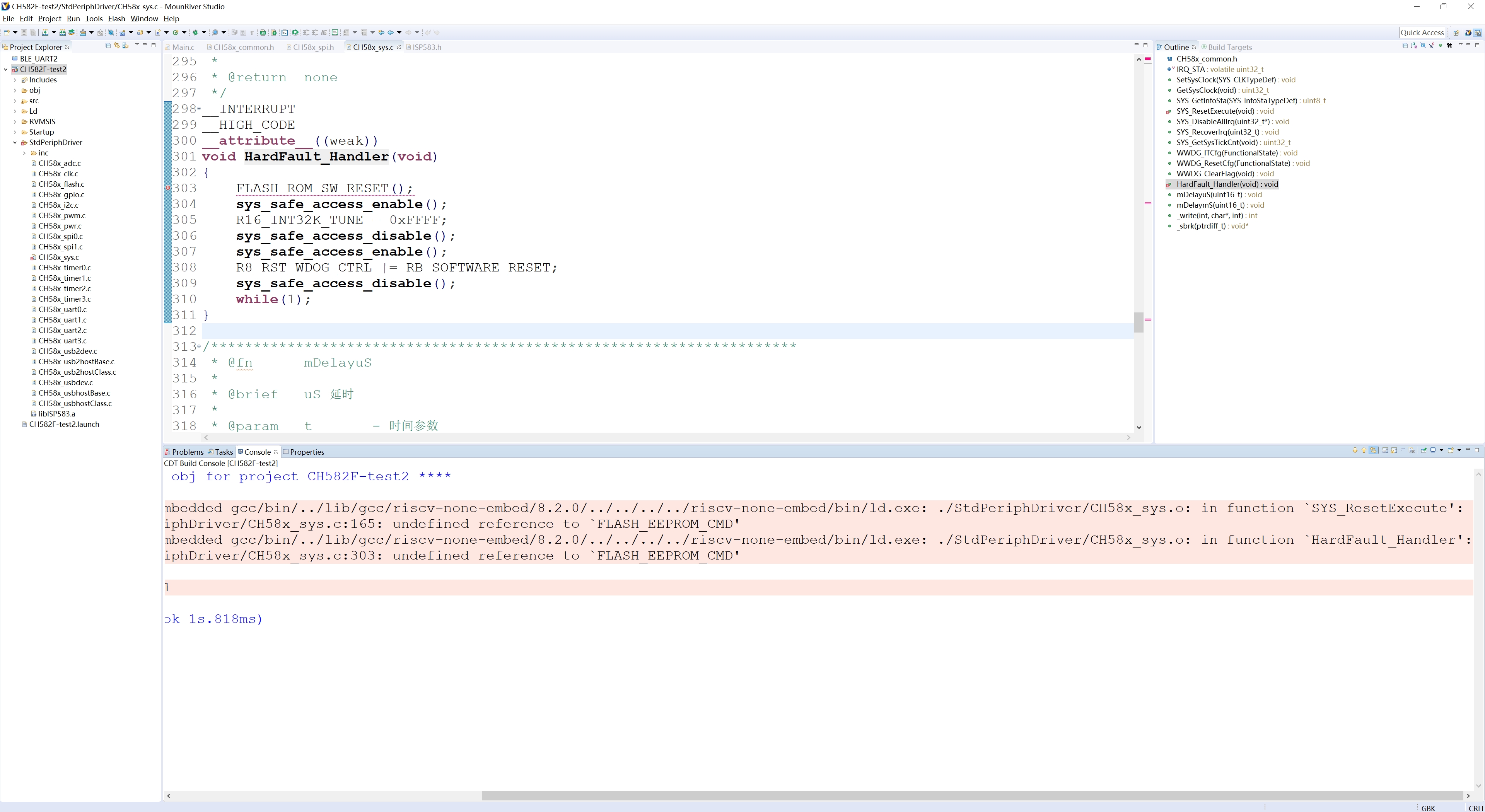The width and height of the screenshot is (1485, 812).
Task: Collapse the CH582F-test2 project node
Action: click(x=6, y=69)
